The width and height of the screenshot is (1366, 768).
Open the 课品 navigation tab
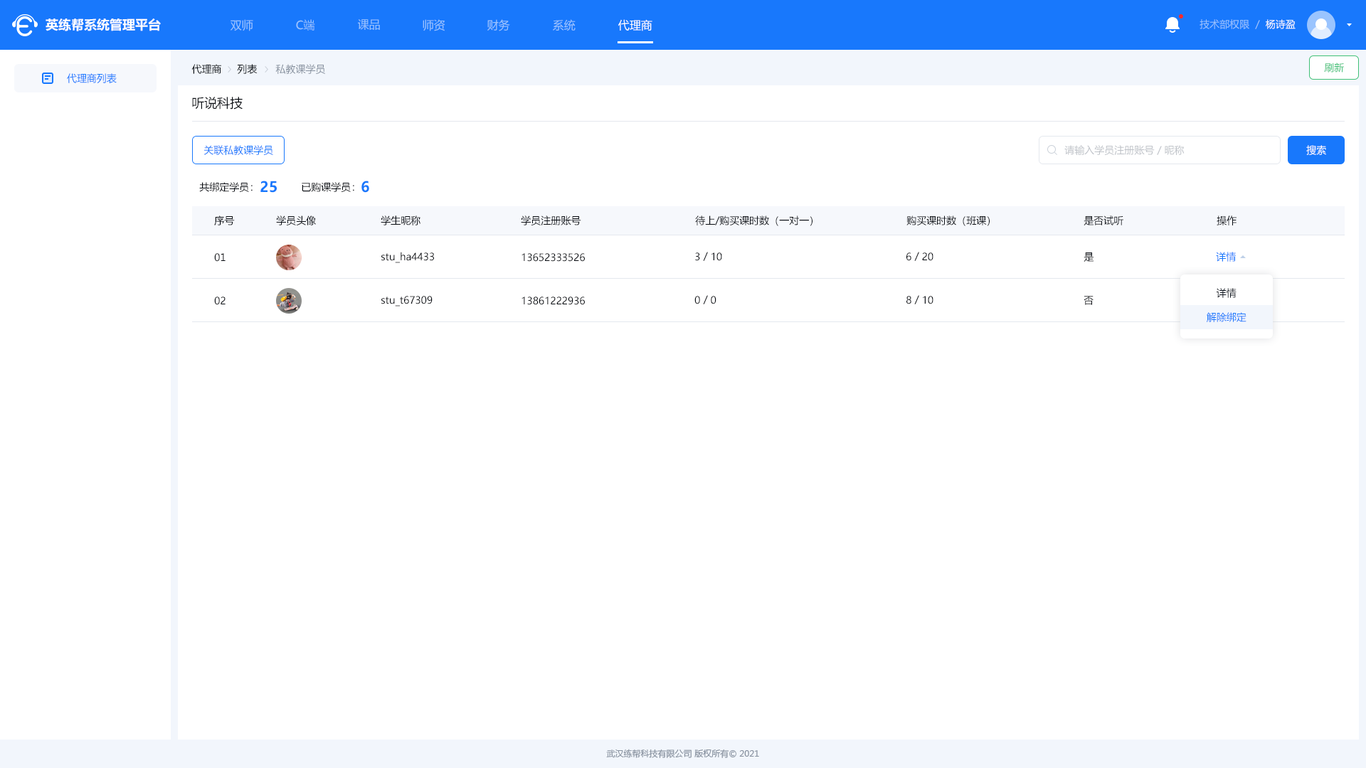tap(369, 25)
